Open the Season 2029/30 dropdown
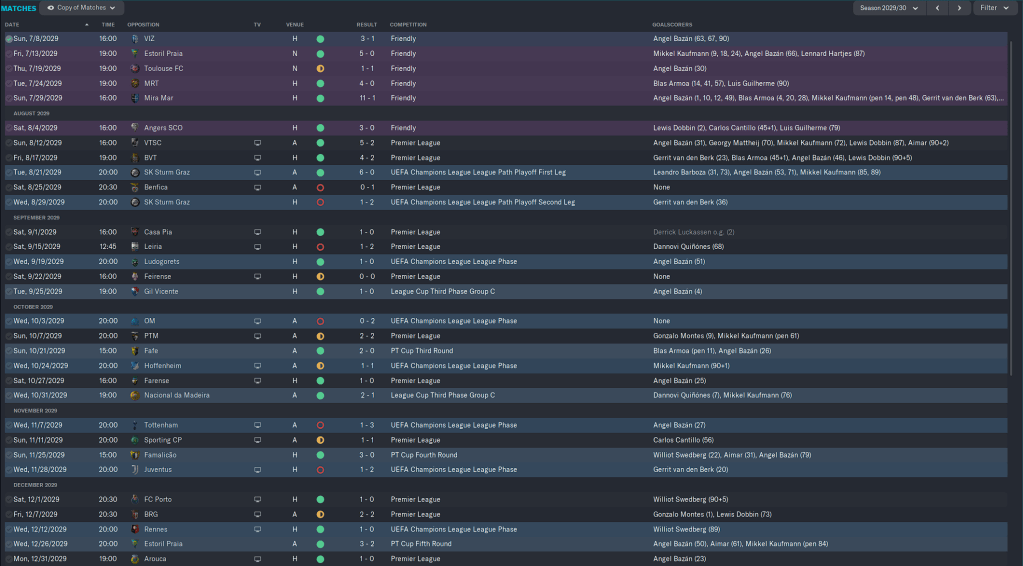The image size is (1023, 566). tap(888, 8)
